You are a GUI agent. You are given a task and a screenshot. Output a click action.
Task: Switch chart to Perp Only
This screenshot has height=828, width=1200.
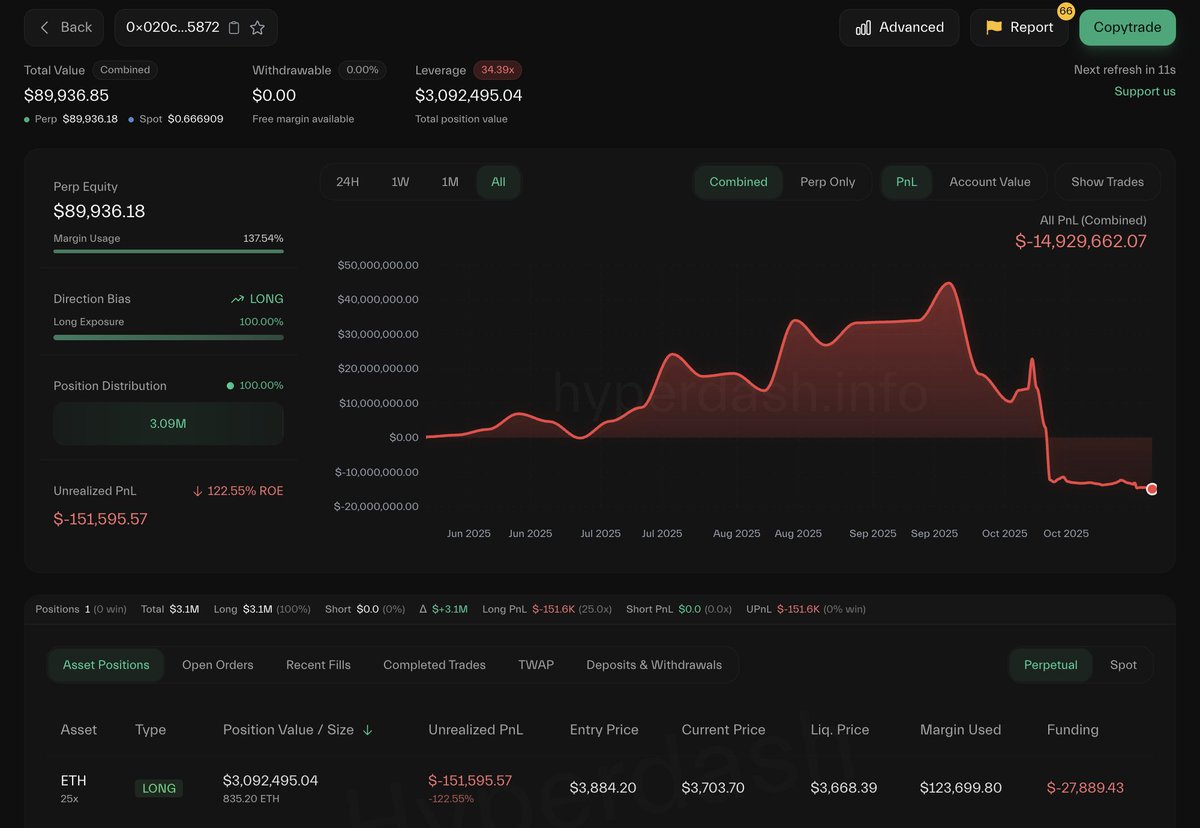click(x=827, y=182)
